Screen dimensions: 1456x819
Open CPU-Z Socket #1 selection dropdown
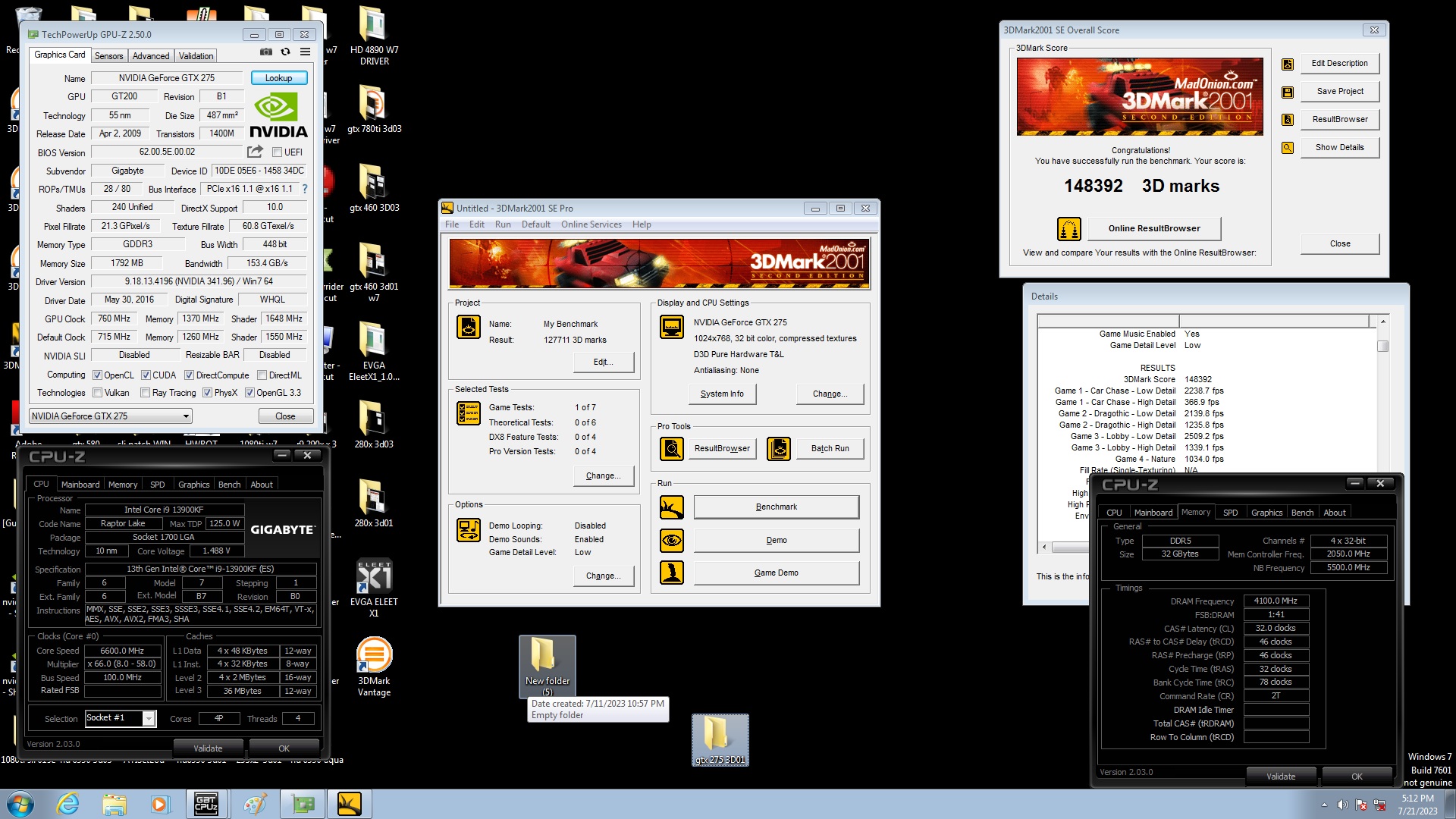121,718
